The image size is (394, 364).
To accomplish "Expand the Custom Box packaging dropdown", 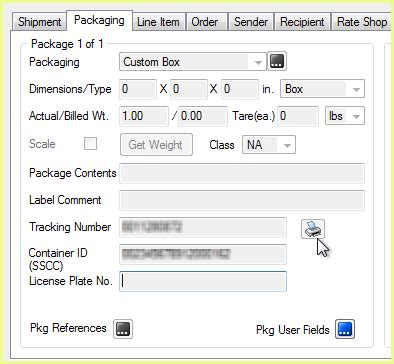I will [193, 62].
